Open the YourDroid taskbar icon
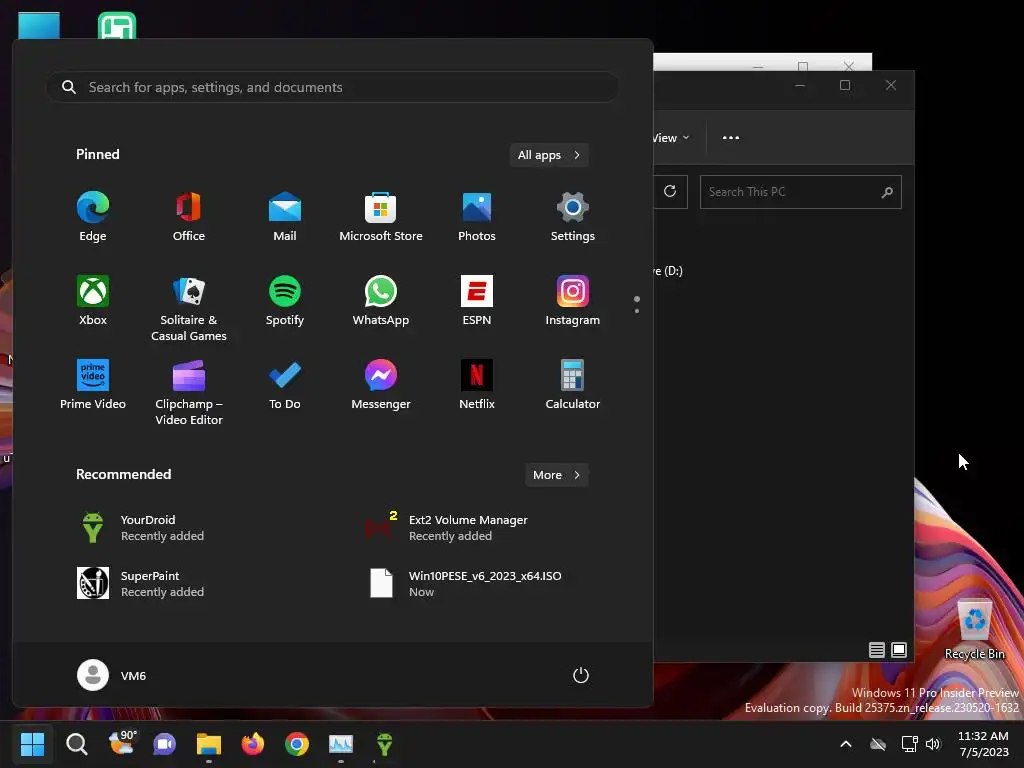The height and width of the screenshot is (768, 1024). pyautogui.click(x=385, y=744)
